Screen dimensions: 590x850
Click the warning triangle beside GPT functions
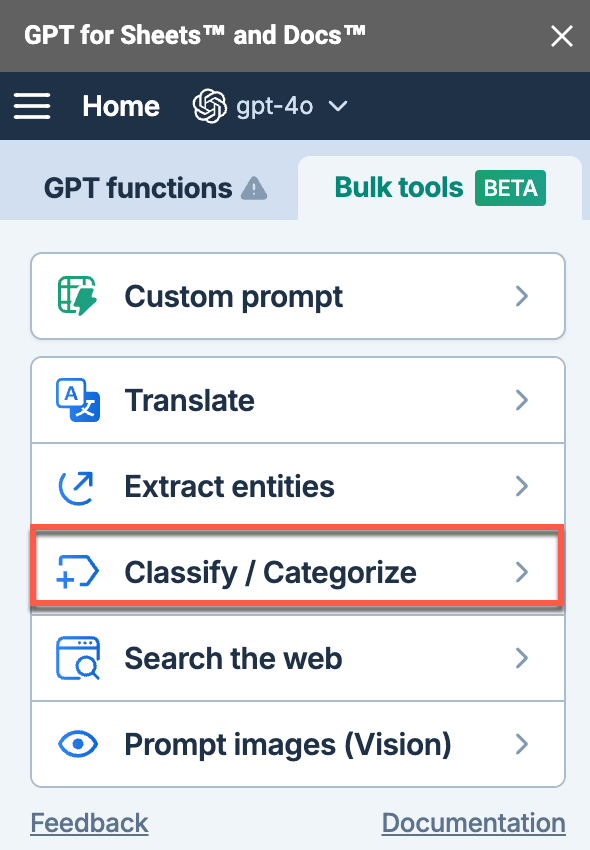coord(254,189)
